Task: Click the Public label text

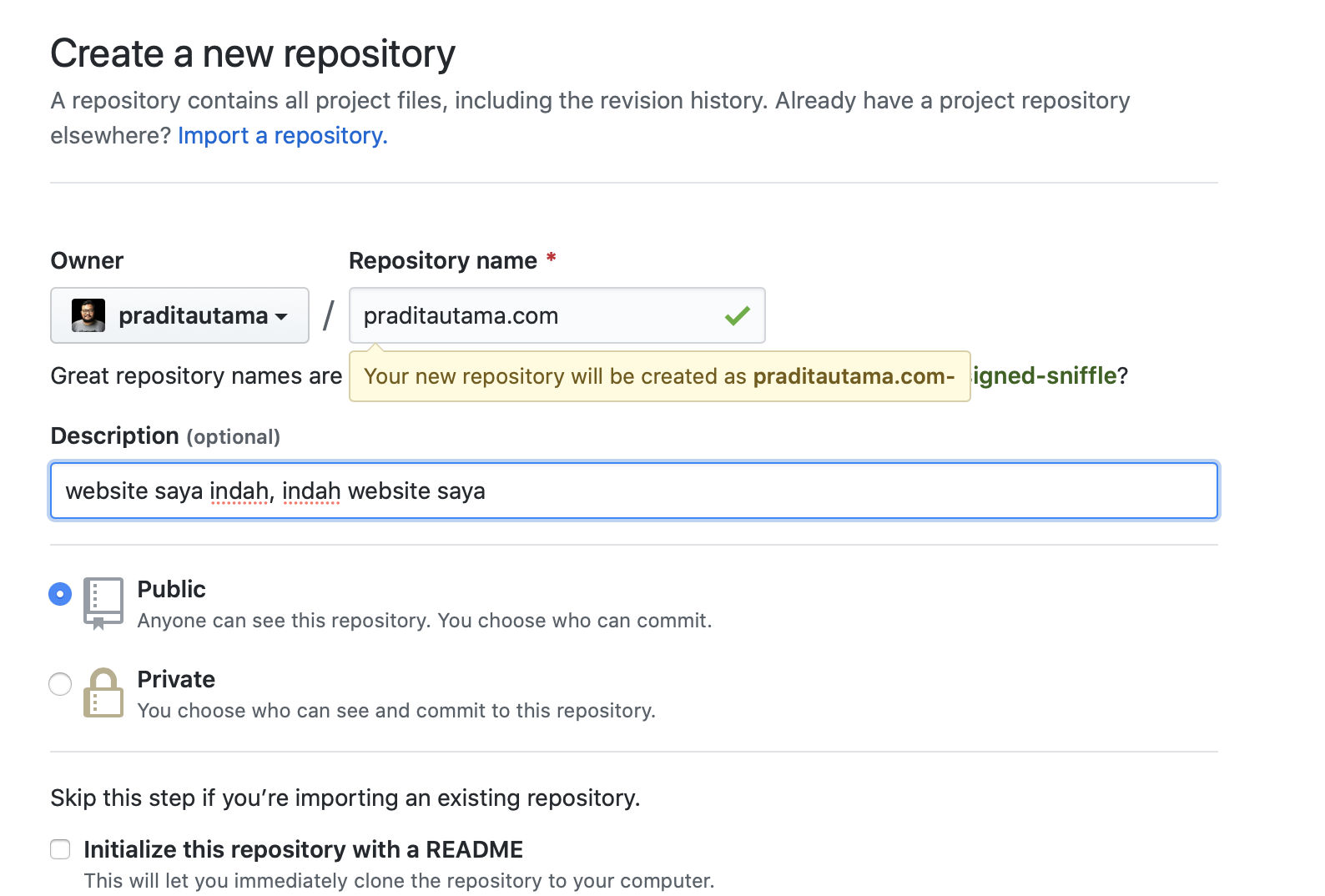Action: (x=171, y=589)
